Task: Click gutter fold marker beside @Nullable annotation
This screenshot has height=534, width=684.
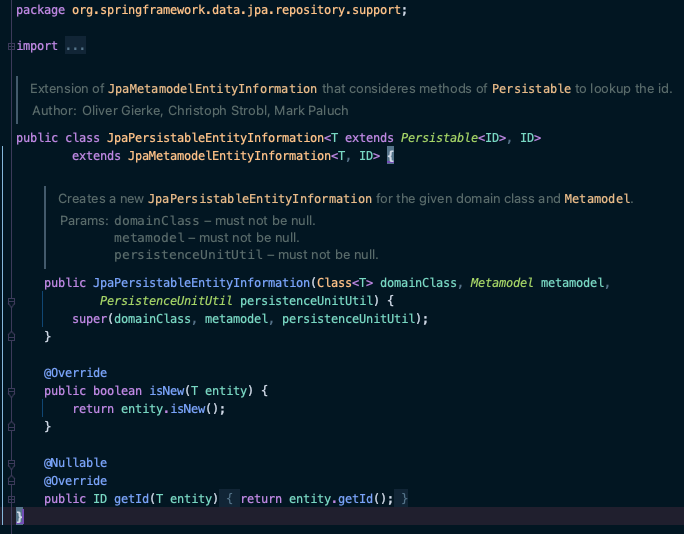Action: [x=12, y=463]
